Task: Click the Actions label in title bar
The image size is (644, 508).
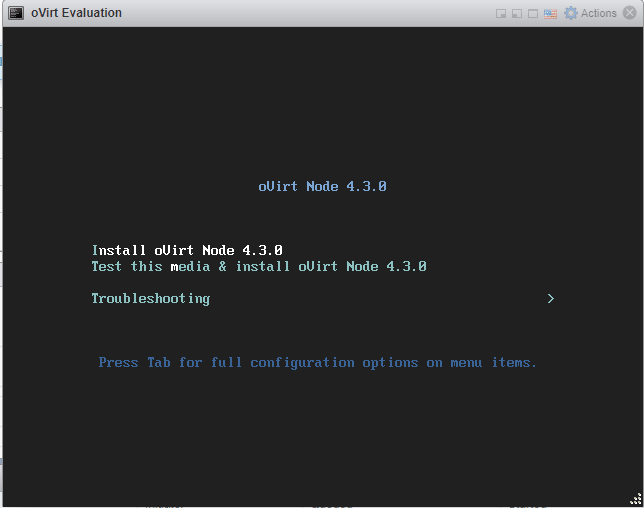Action: [x=598, y=13]
